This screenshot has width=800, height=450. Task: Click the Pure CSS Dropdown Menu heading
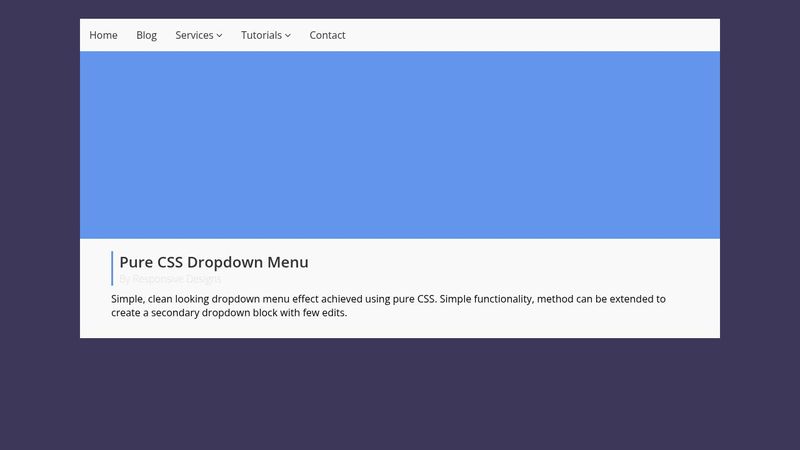tap(214, 262)
